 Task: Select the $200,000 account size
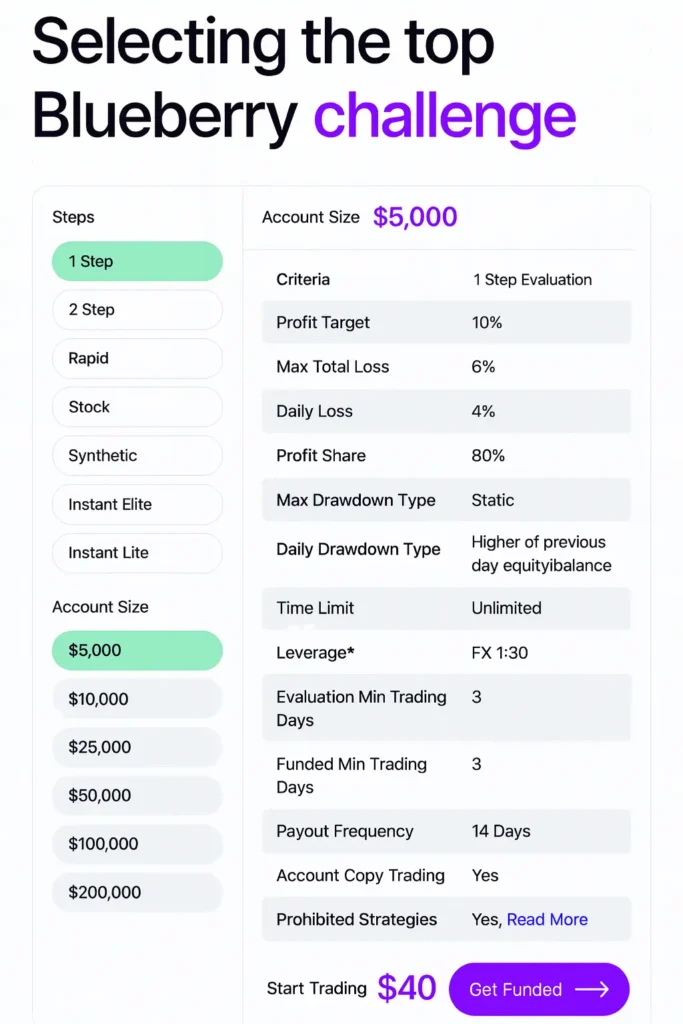point(137,892)
